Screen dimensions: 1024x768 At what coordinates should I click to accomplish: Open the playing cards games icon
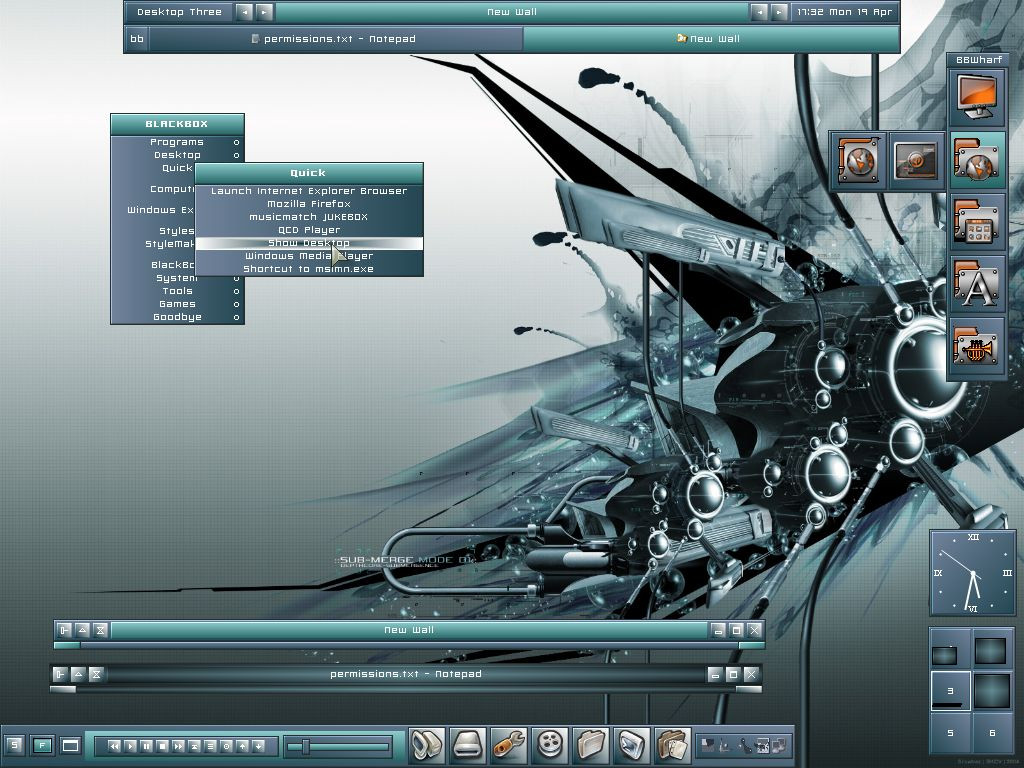pos(673,745)
